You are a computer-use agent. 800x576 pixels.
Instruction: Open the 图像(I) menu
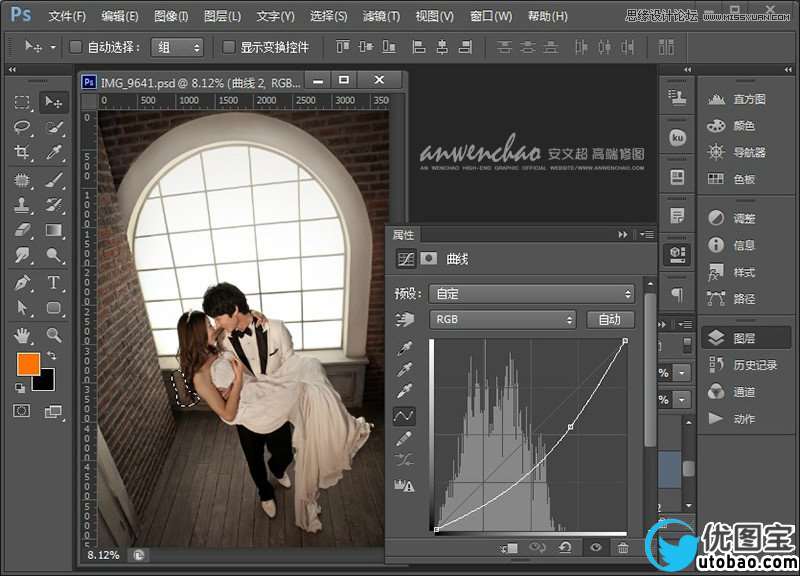click(x=171, y=16)
